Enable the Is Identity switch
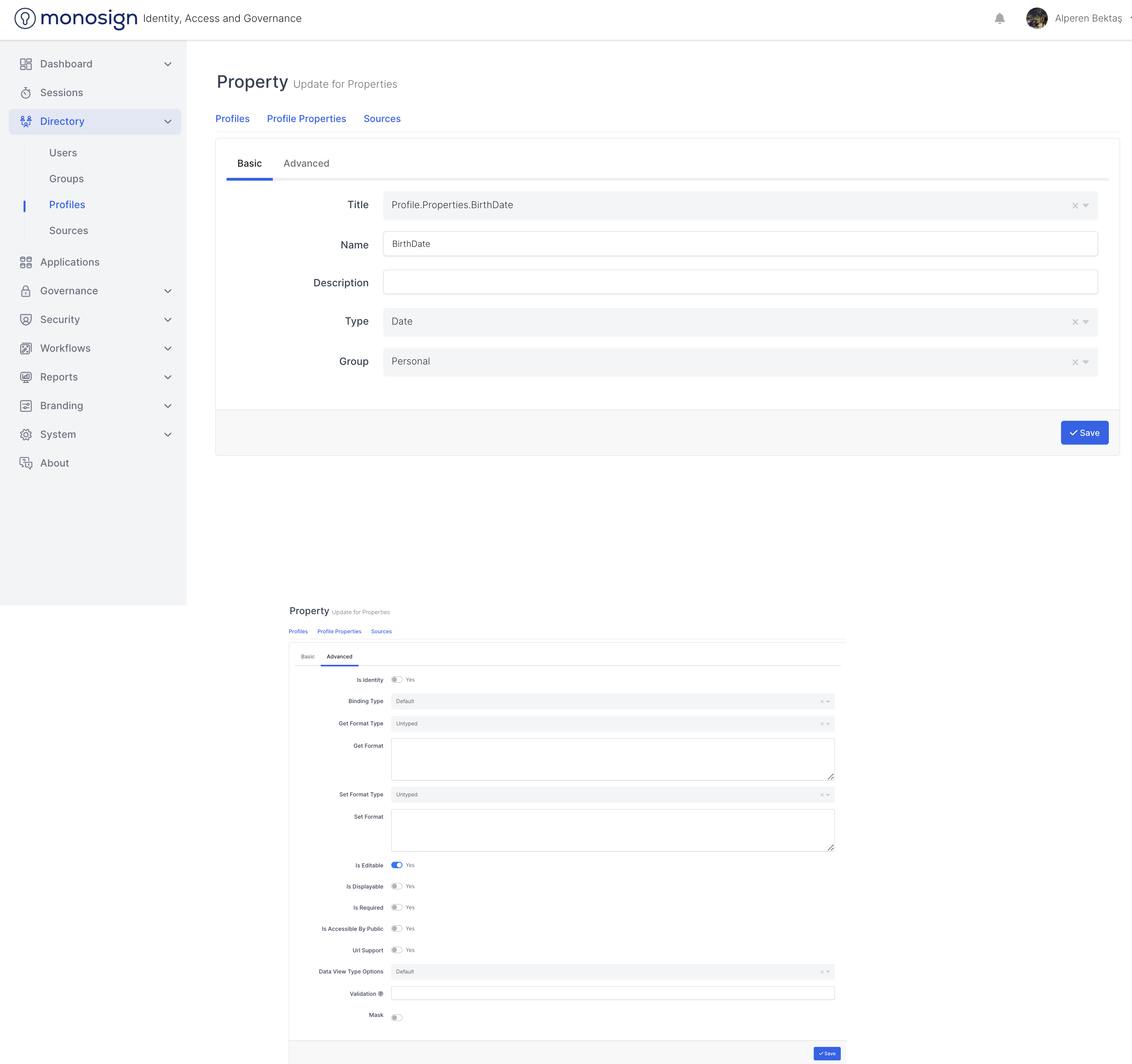 coord(397,680)
